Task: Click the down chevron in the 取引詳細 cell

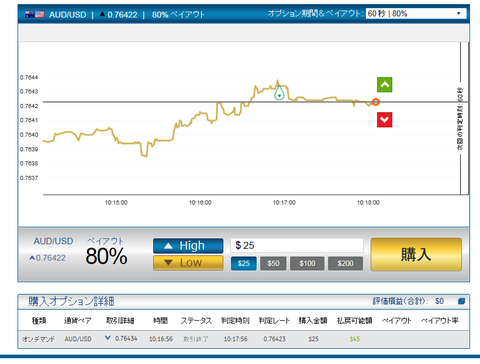Action: 108,338
